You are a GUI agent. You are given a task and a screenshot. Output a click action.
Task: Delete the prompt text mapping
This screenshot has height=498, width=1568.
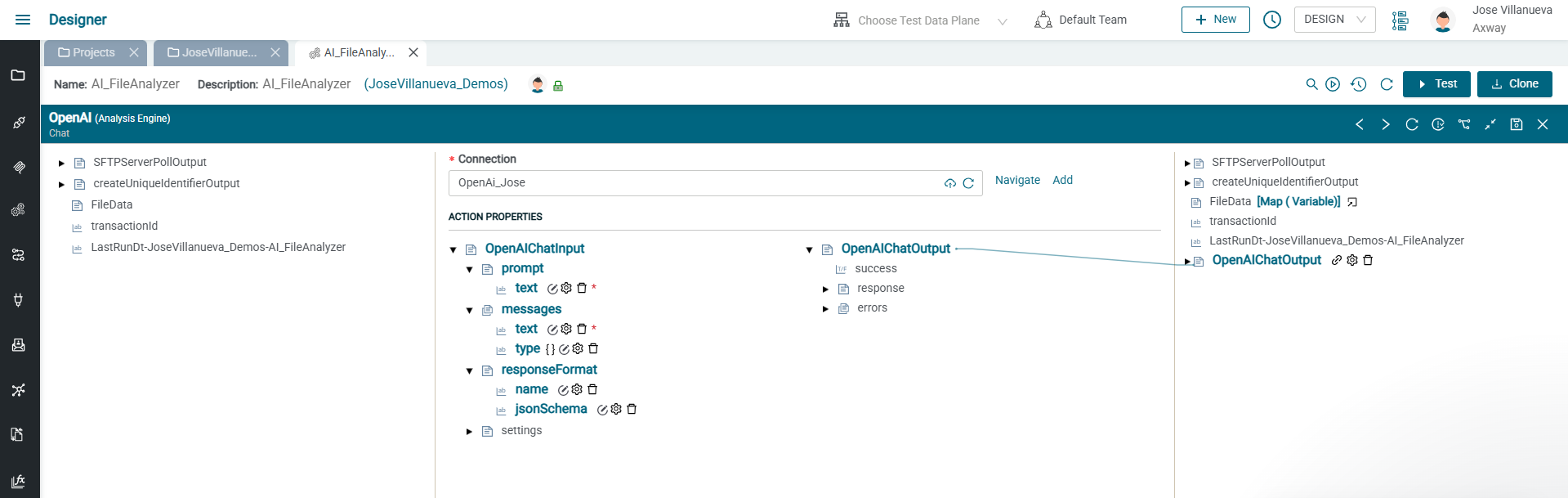tap(582, 288)
